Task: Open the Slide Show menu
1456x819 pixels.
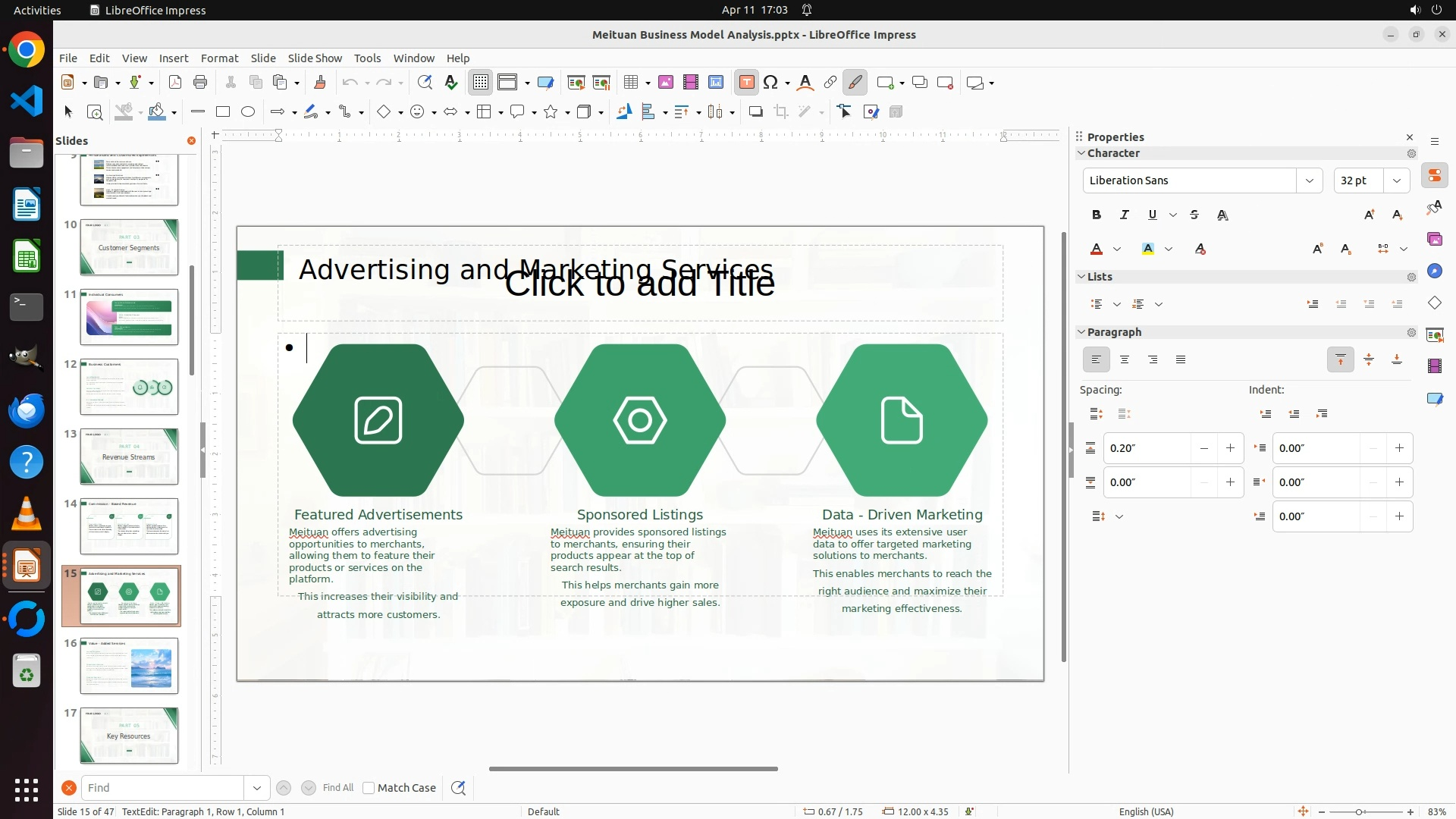Action: coord(315,58)
